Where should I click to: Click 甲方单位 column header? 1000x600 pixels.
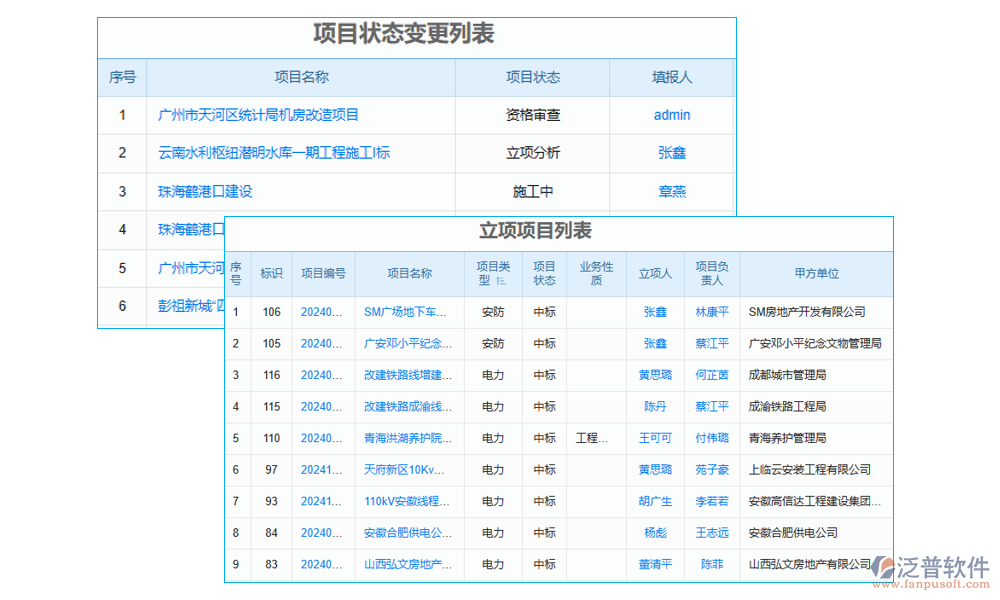[816, 273]
